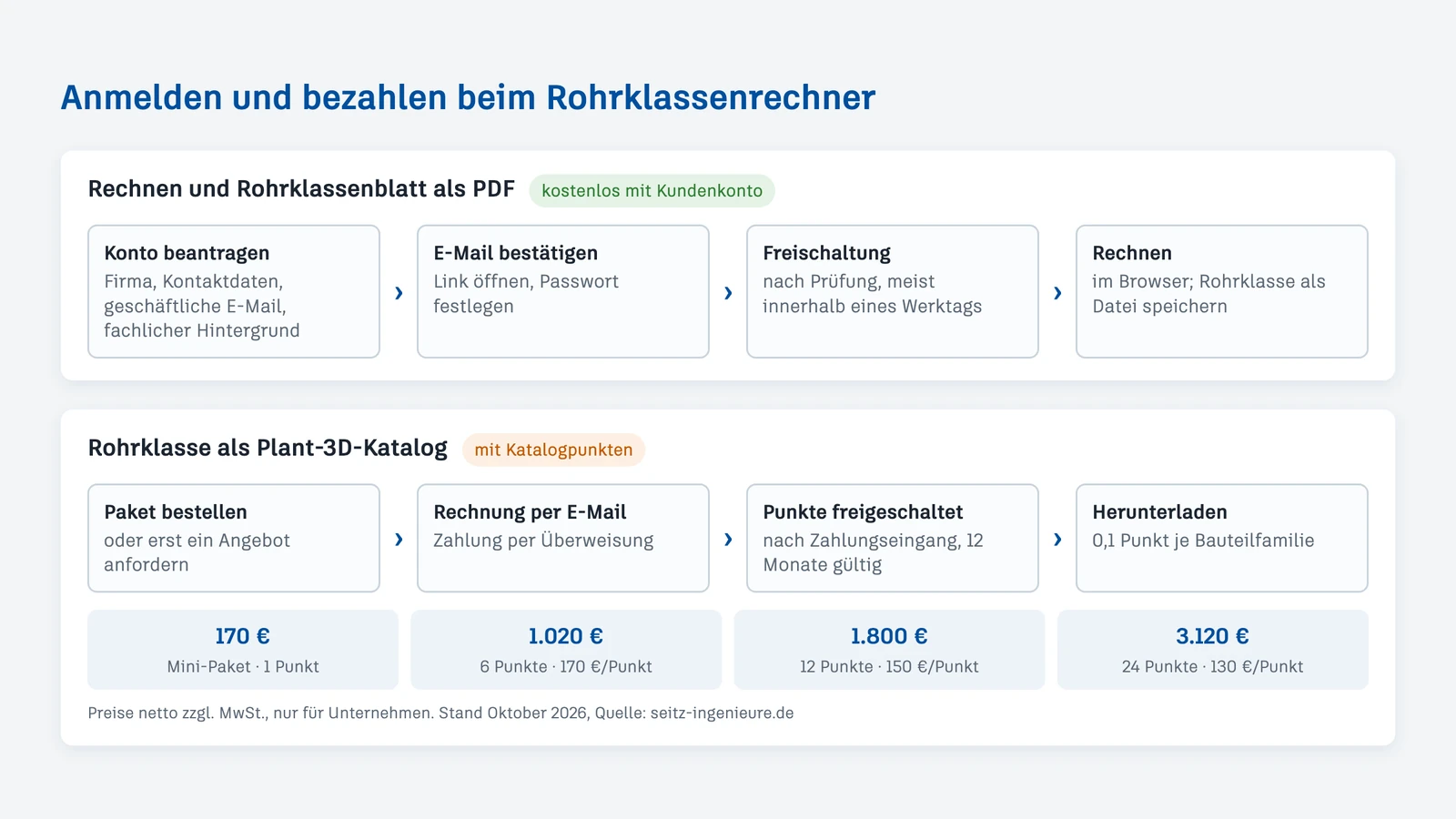Click the Rechnen step card
The image size is (1456, 819).
[1222, 291]
